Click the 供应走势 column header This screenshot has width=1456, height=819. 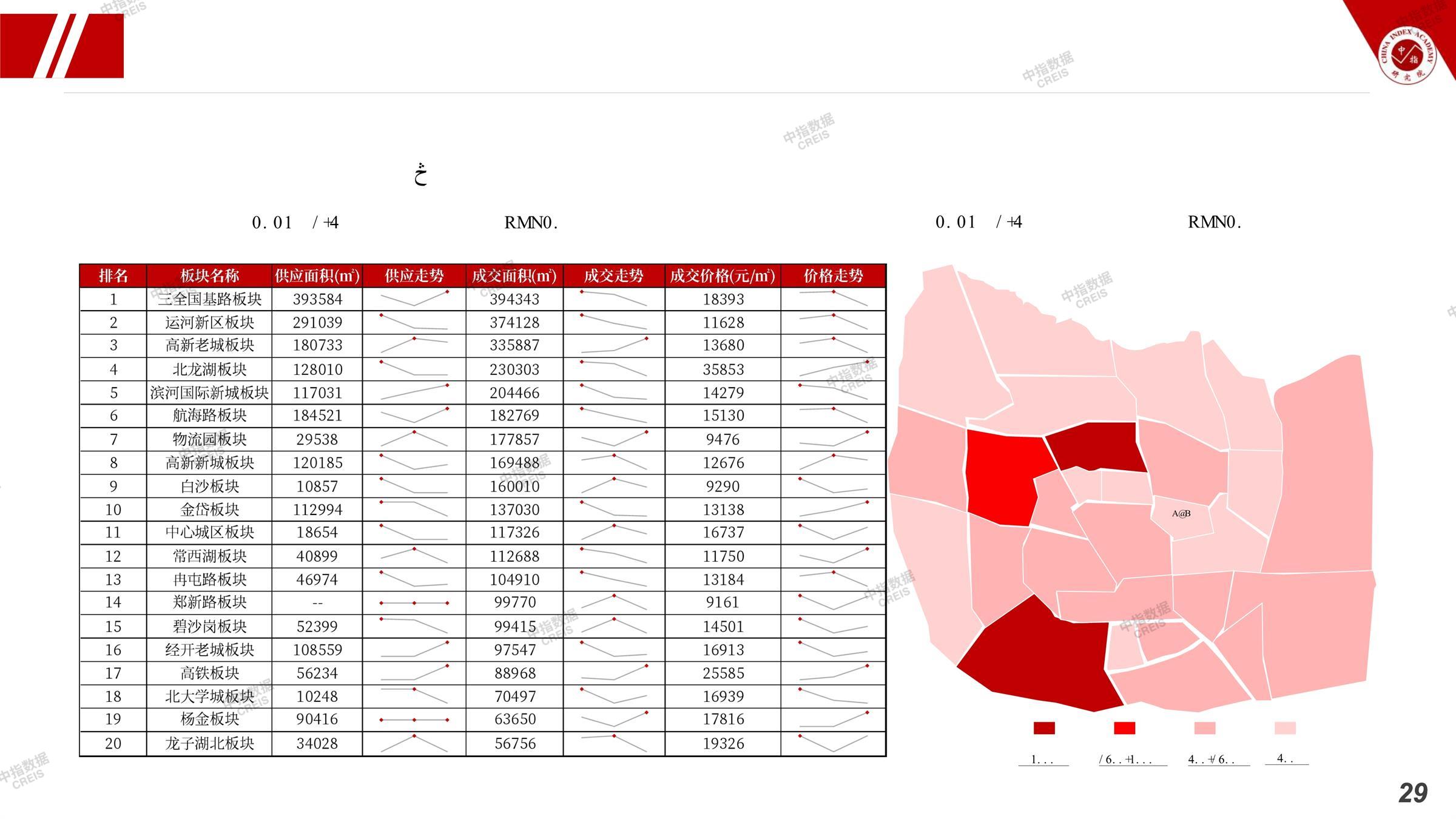tap(414, 276)
